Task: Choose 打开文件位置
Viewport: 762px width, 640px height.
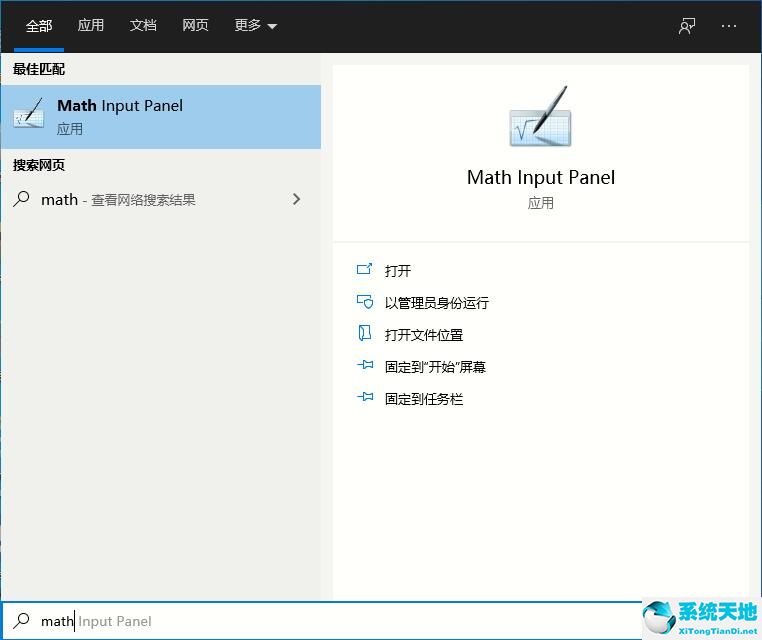Action: tap(424, 335)
